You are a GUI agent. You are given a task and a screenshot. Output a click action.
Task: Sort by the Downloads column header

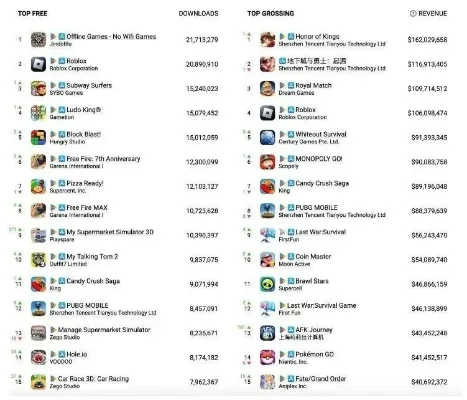click(x=198, y=13)
